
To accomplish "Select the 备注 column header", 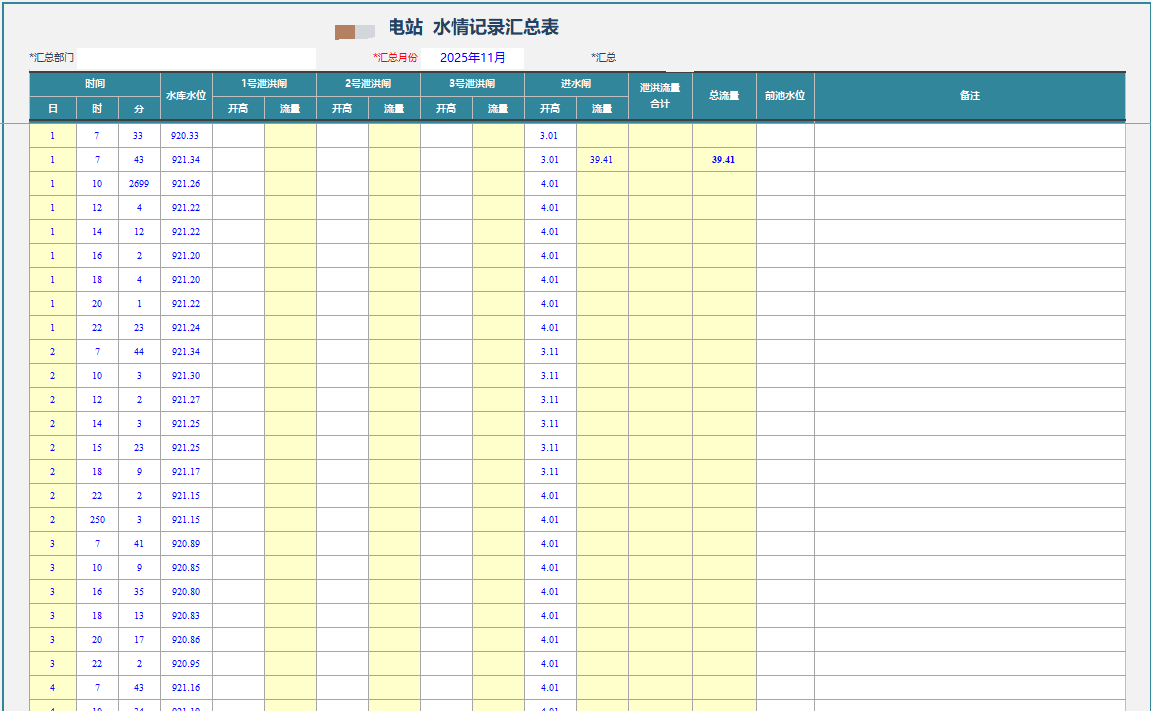I will 969,96.
